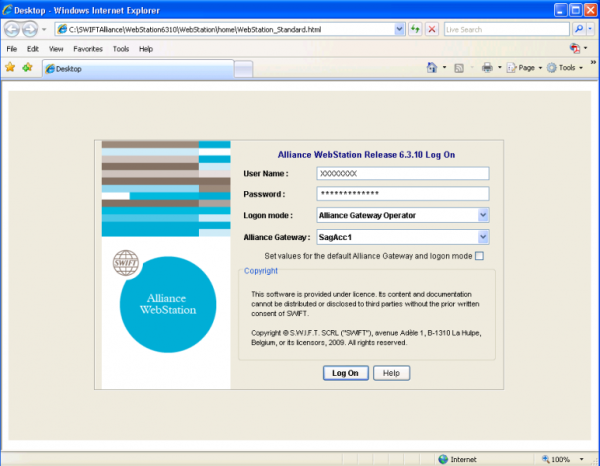Click the Copyright group label

point(261,270)
